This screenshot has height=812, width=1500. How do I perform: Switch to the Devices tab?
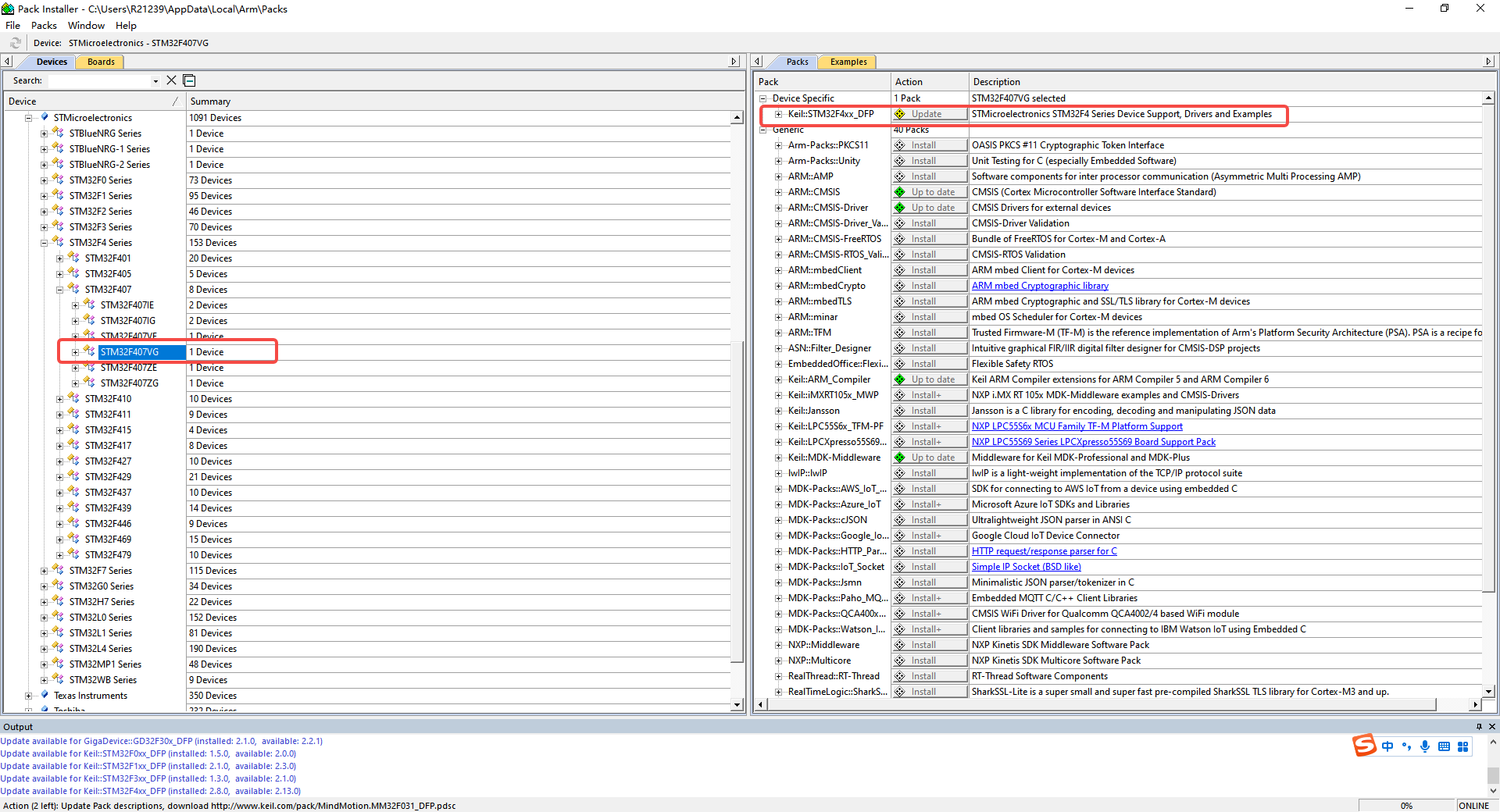point(52,62)
